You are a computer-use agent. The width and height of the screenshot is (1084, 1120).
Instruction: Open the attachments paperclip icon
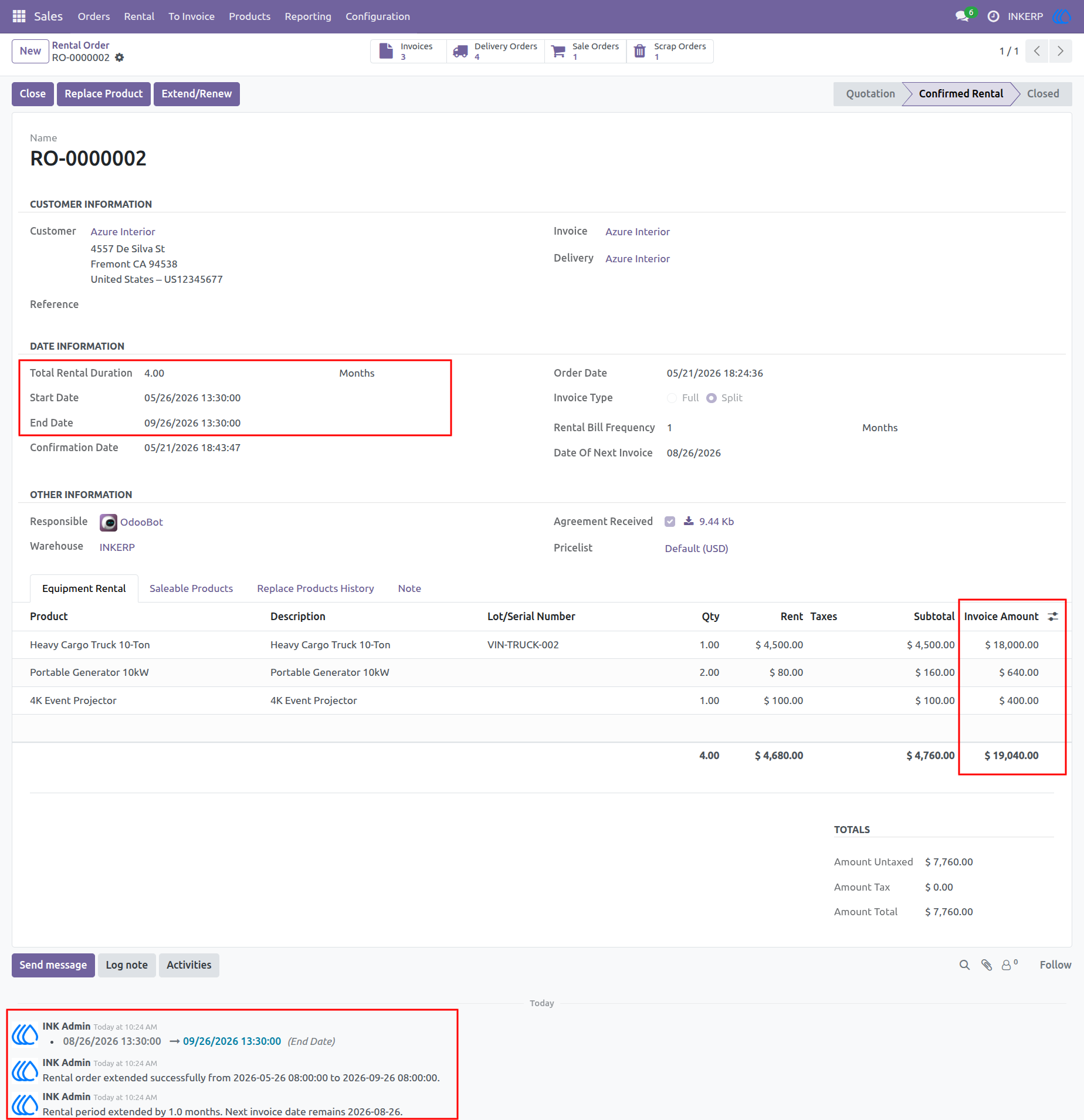click(987, 965)
